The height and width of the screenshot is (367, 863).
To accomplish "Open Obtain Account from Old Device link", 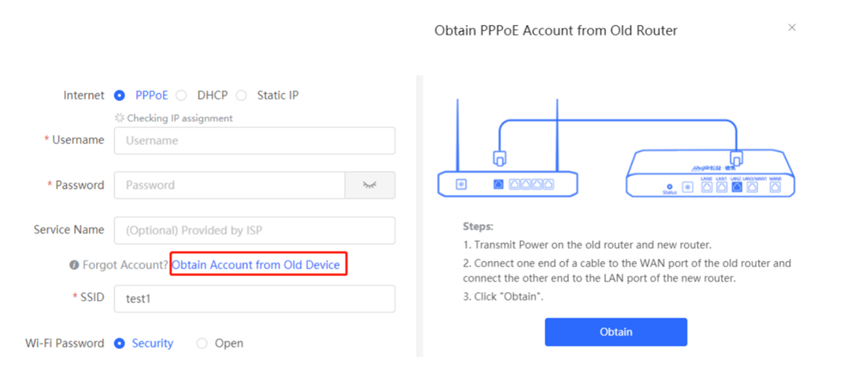I will (256, 265).
